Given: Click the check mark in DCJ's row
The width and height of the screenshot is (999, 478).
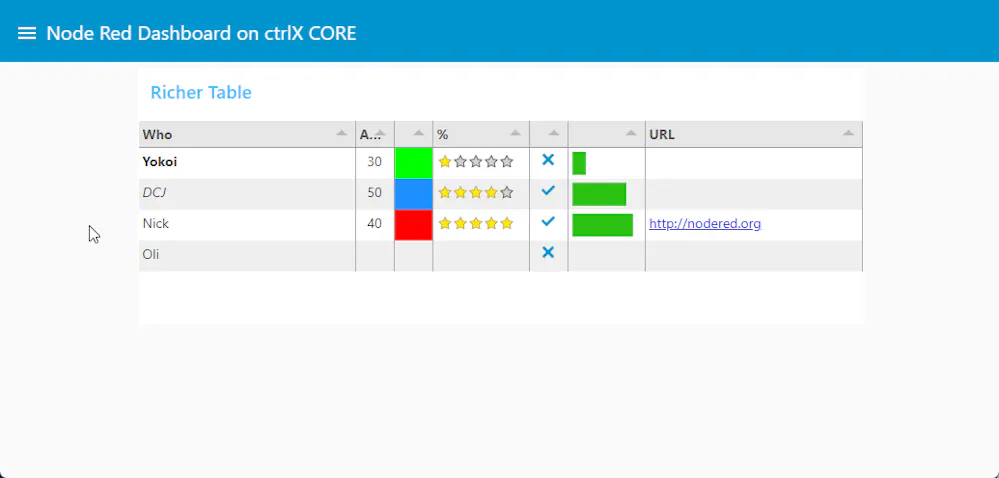Looking at the screenshot, I should click(x=548, y=191).
